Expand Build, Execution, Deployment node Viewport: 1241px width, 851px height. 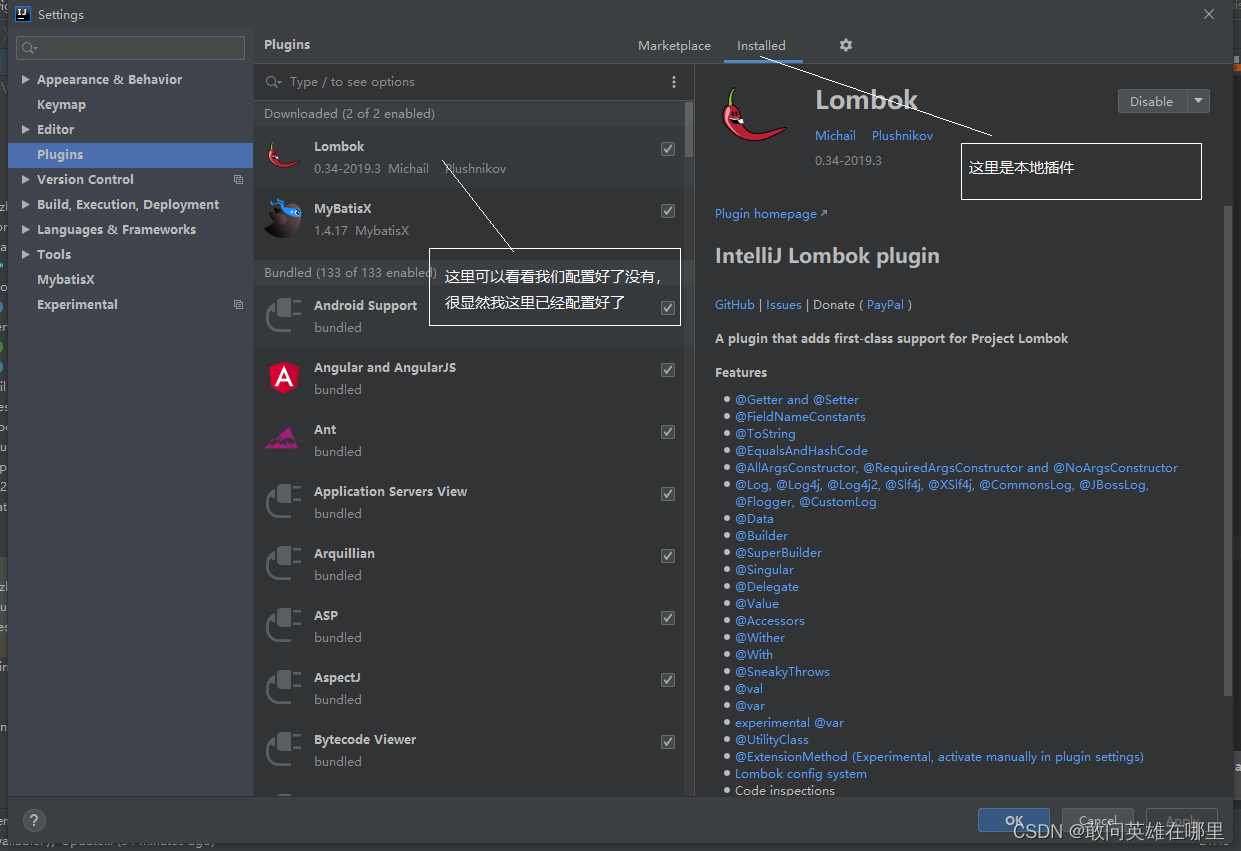(25, 205)
